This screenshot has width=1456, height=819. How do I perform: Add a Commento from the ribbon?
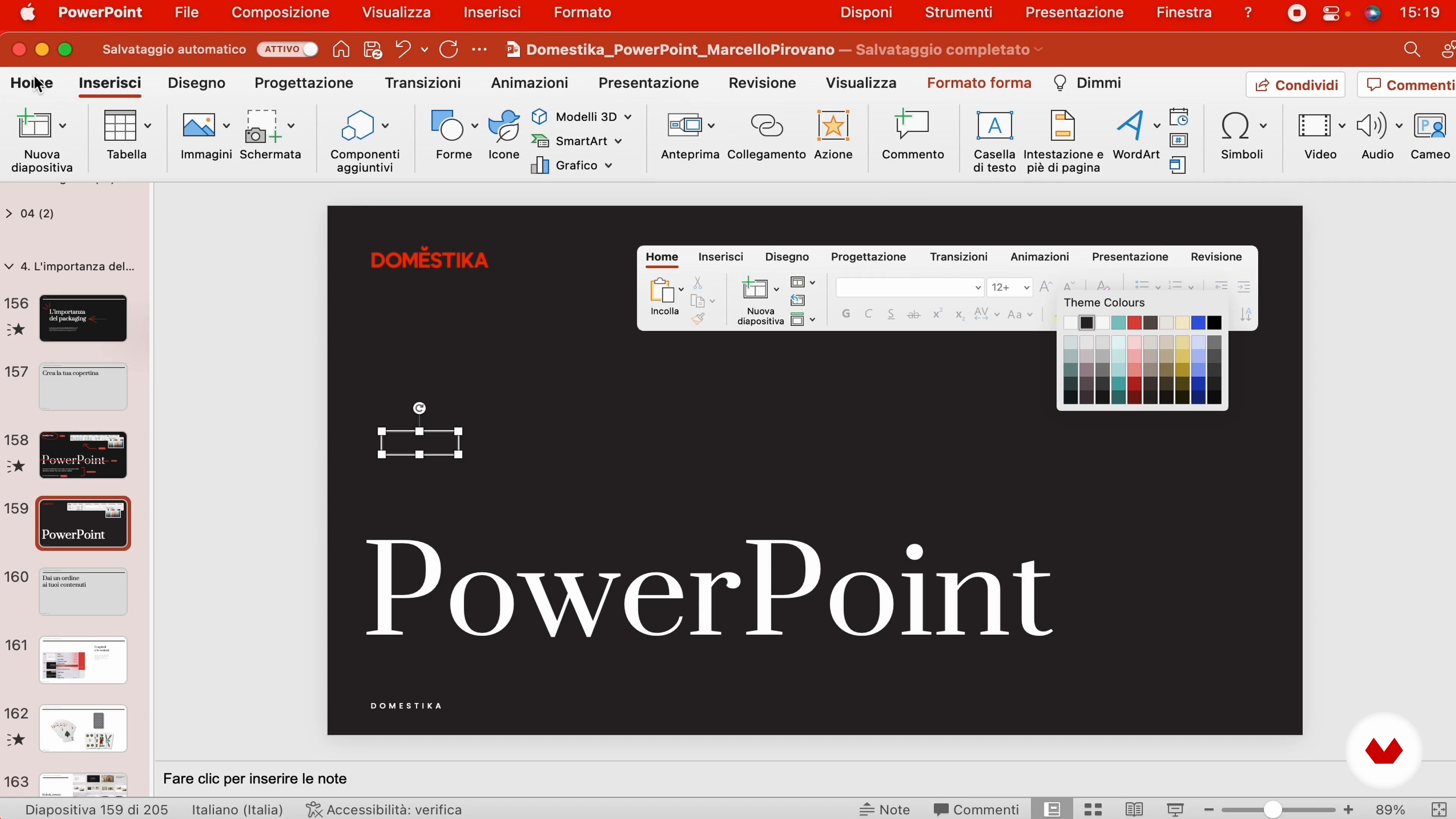click(x=912, y=124)
